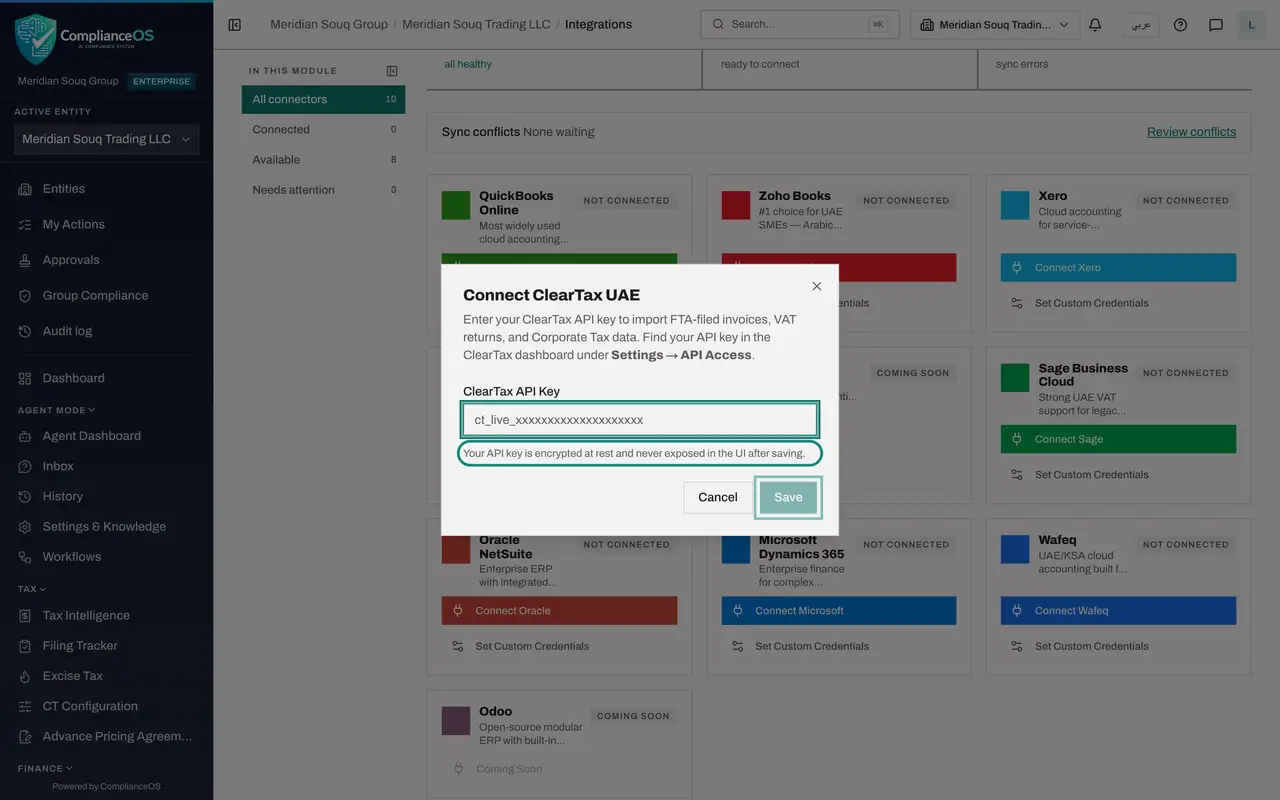Click Connect Xero button
This screenshot has height=800, width=1280.
point(1118,267)
